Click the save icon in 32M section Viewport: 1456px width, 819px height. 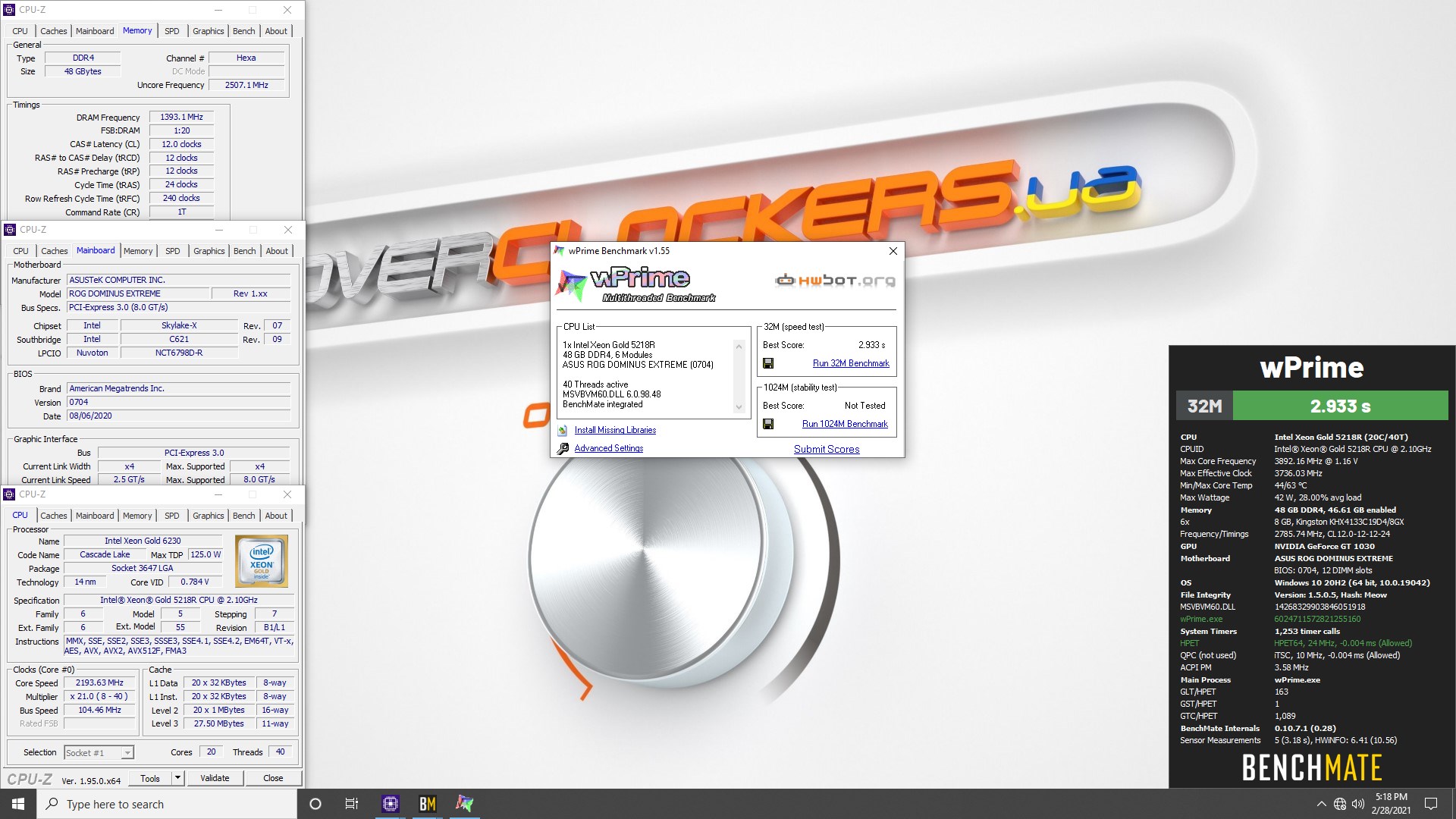click(768, 363)
